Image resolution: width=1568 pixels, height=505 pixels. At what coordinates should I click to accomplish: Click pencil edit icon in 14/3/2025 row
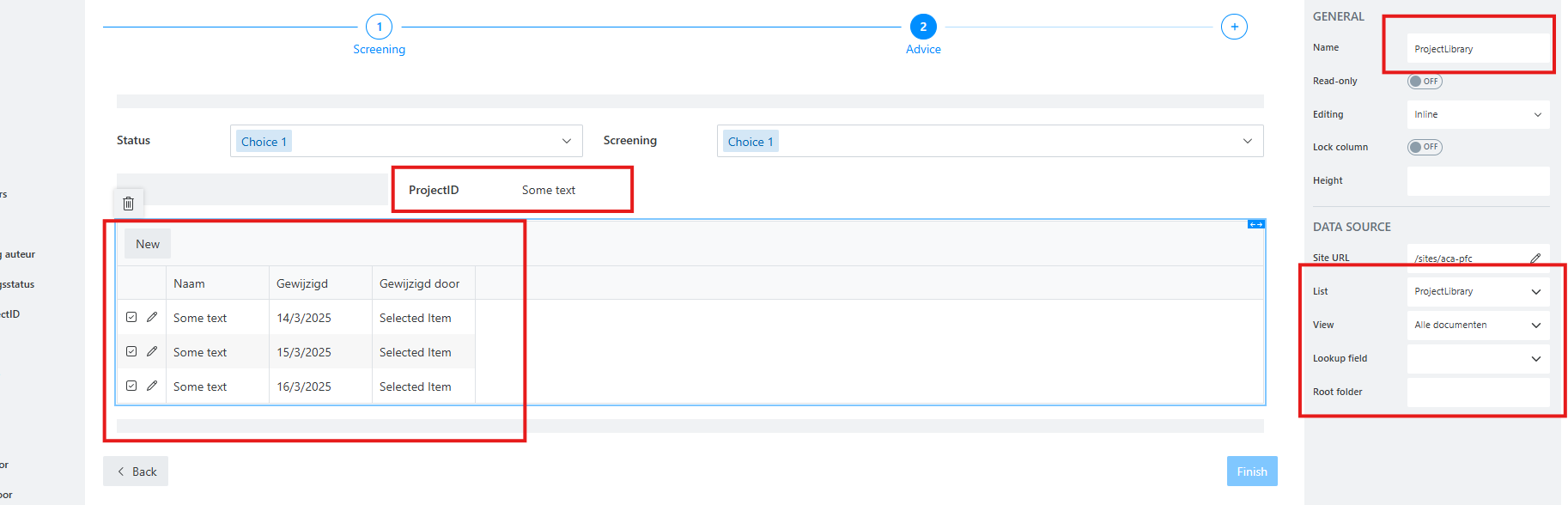pyautogui.click(x=152, y=317)
